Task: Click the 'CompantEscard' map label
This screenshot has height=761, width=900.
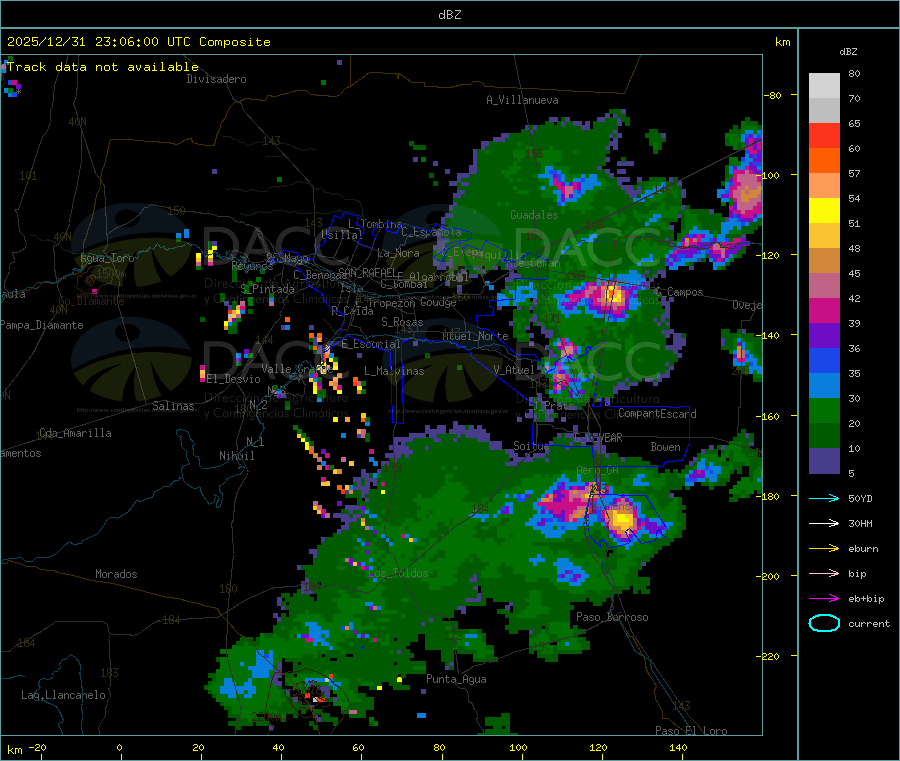Action: (x=657, y=413)
